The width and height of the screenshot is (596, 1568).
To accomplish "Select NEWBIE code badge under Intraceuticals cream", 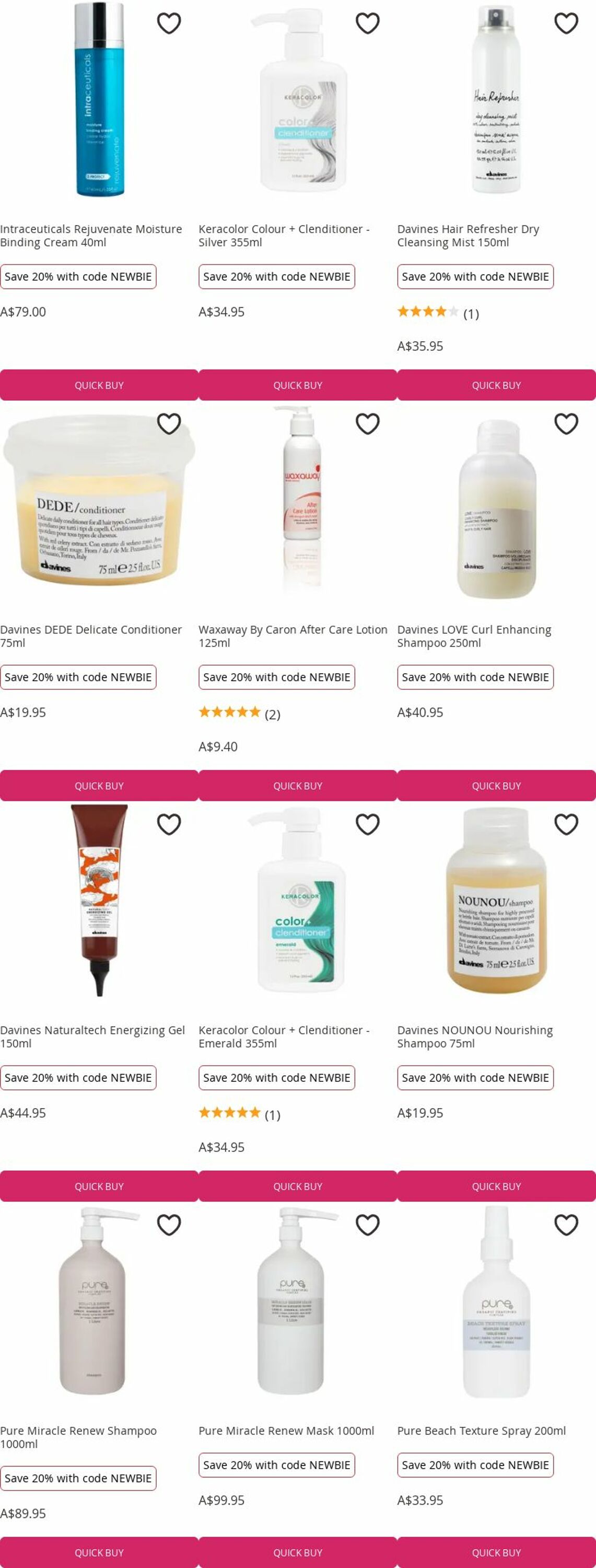I will point(78,276).
